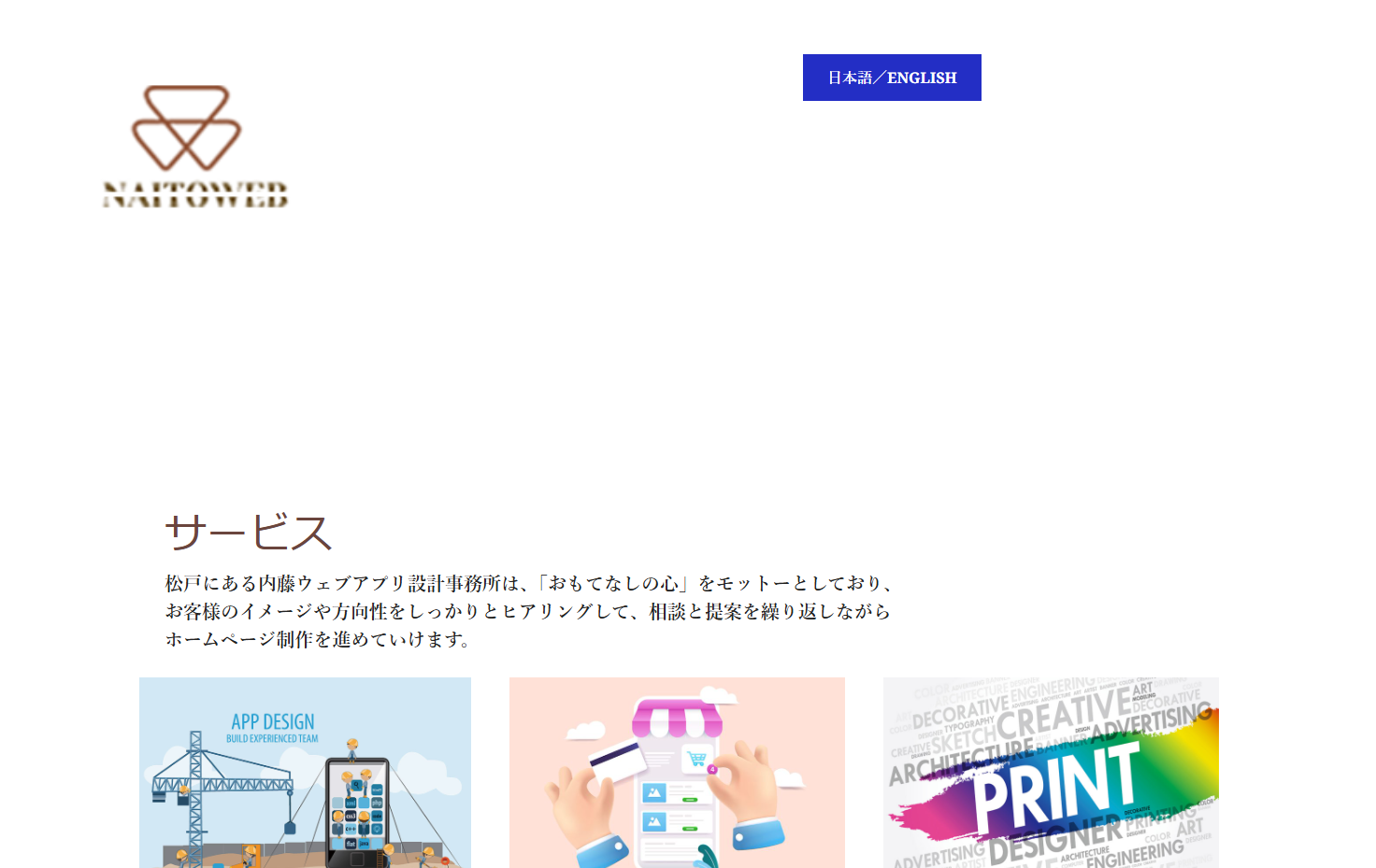Open the Print design service image
Image resolution: width=1376 pixels, height=868 pixels.
tap(1051, 773)
